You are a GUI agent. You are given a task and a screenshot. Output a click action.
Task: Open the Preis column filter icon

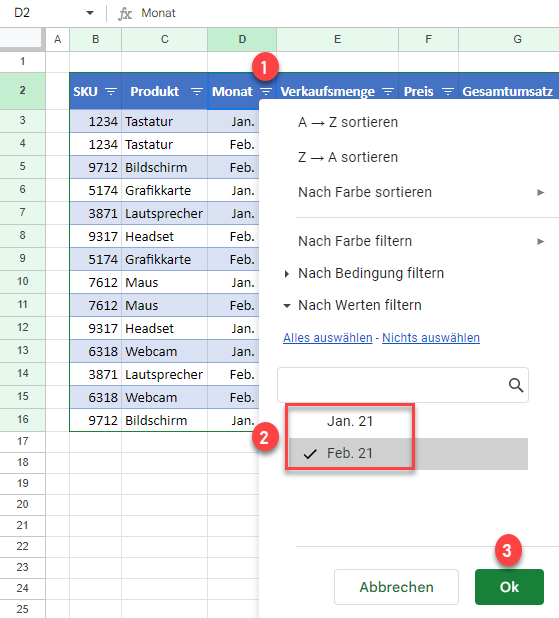click(447, 92)
